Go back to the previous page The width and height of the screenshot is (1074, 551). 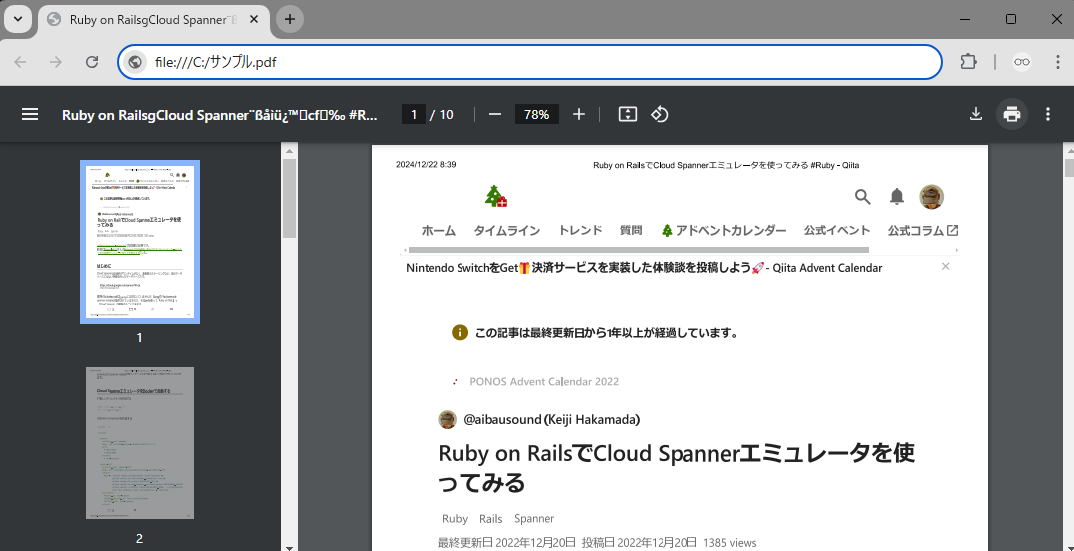(x=20, y=62)
